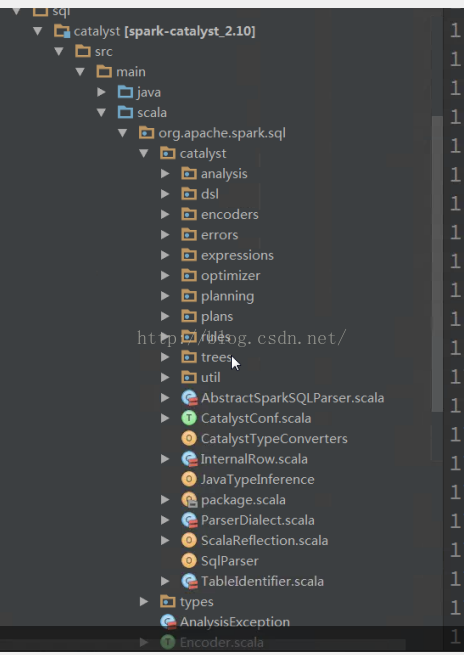464x655 pixels.
Task: Collapse the src folder node
Action: coord(59,51)
